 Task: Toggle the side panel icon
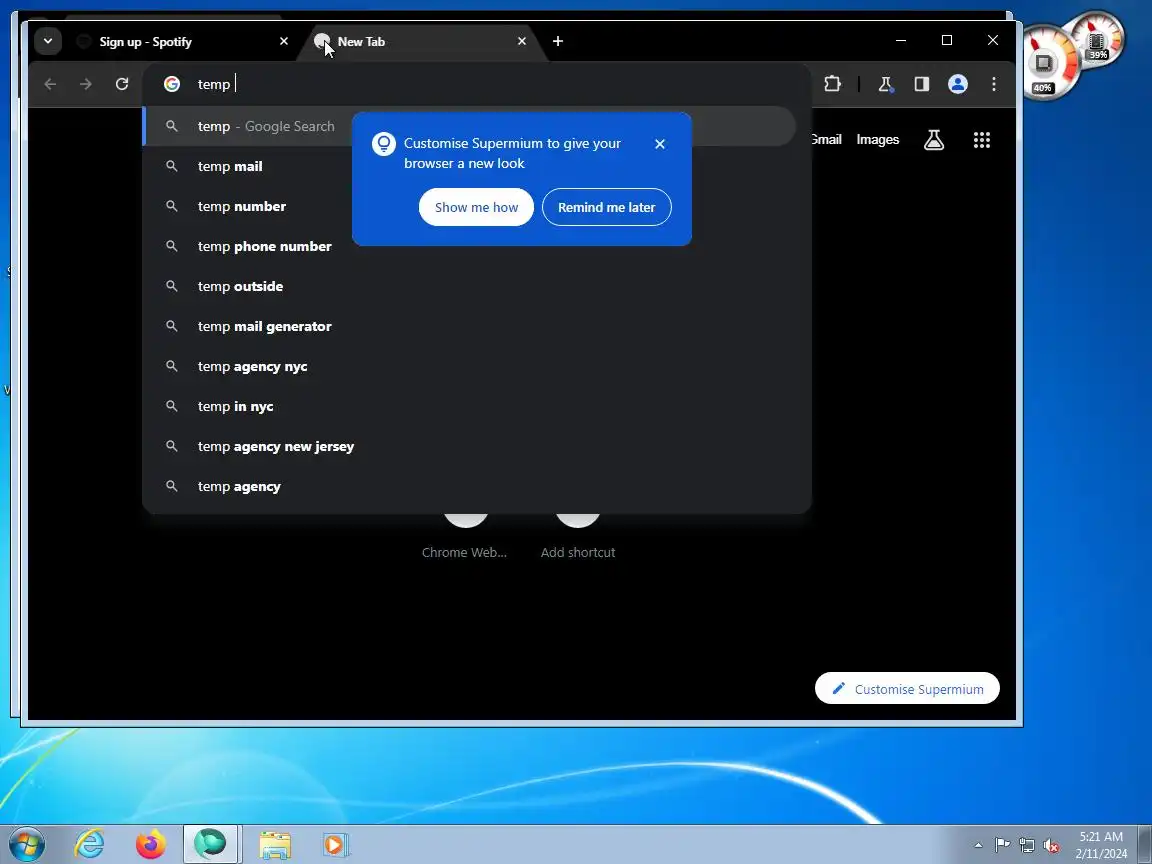pyautogui.click(x=921, y=84)
